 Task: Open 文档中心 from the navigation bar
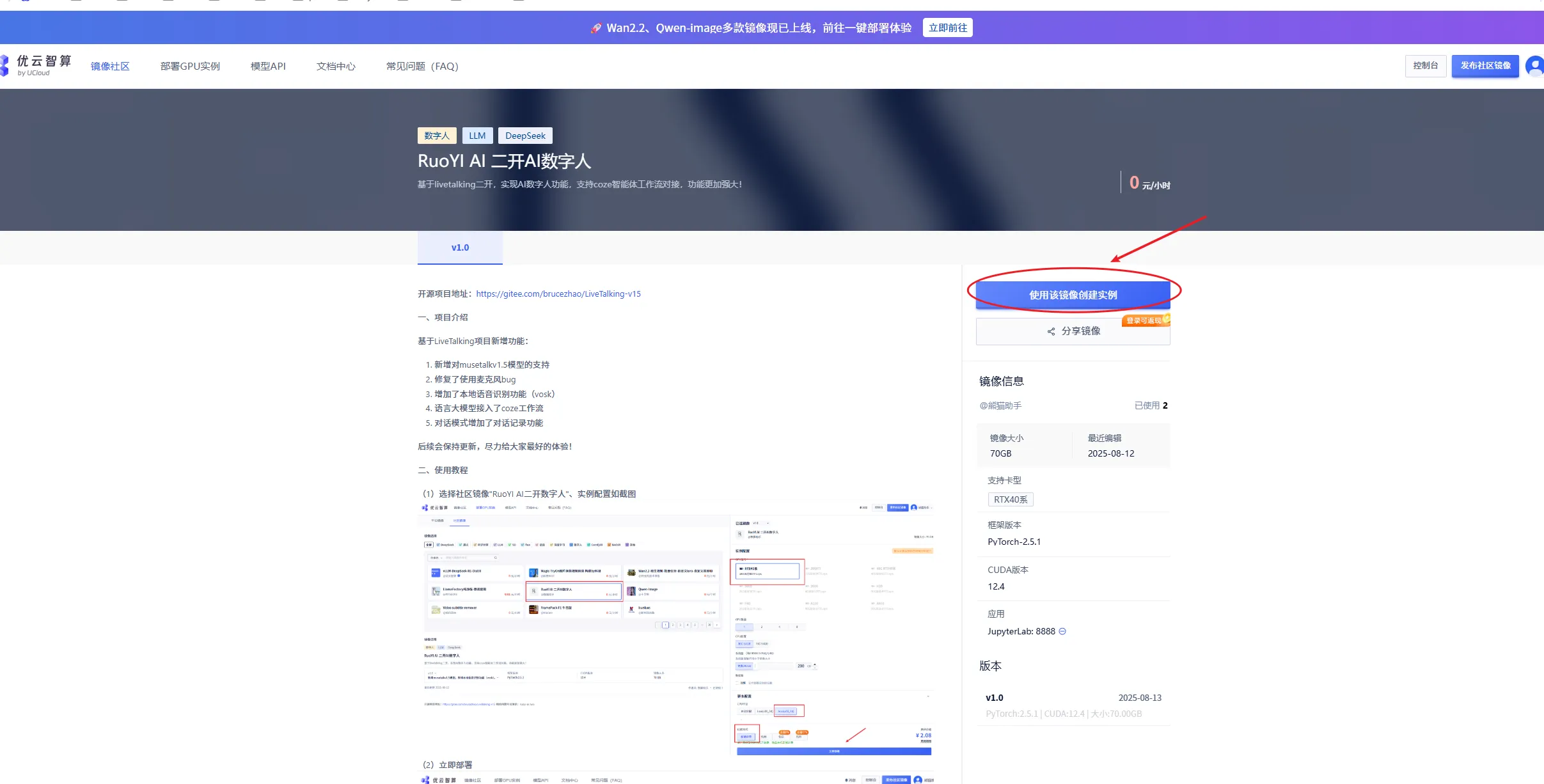[336, 66]
